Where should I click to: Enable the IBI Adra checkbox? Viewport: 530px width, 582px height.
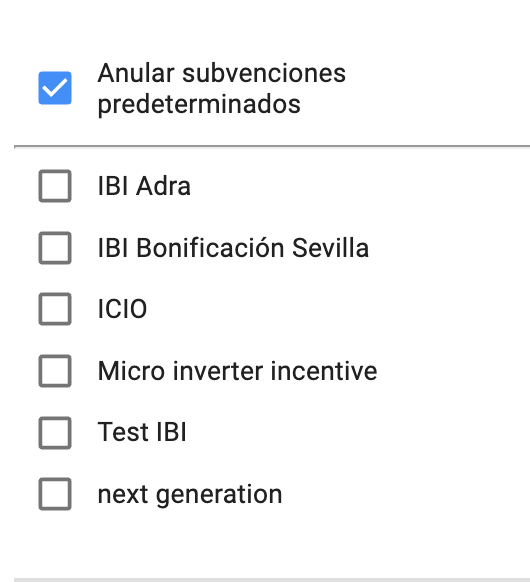55,186
